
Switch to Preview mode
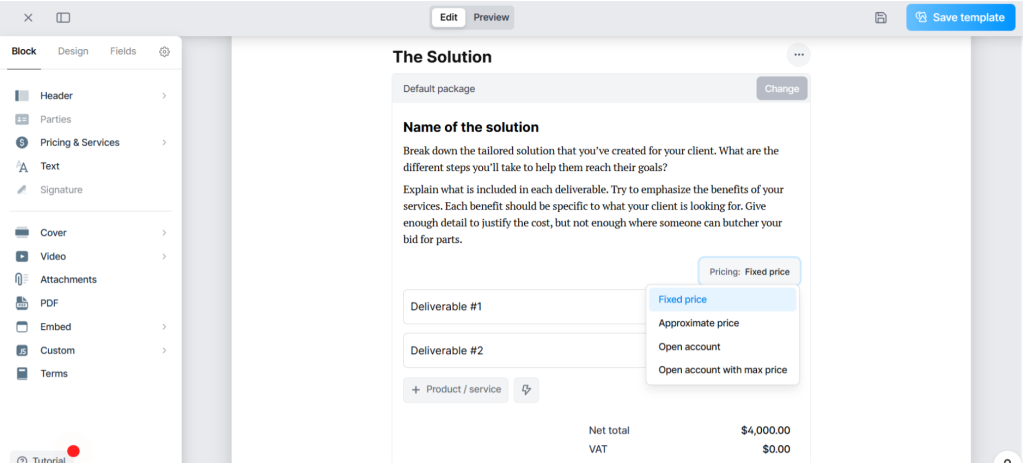pos(491,17)
